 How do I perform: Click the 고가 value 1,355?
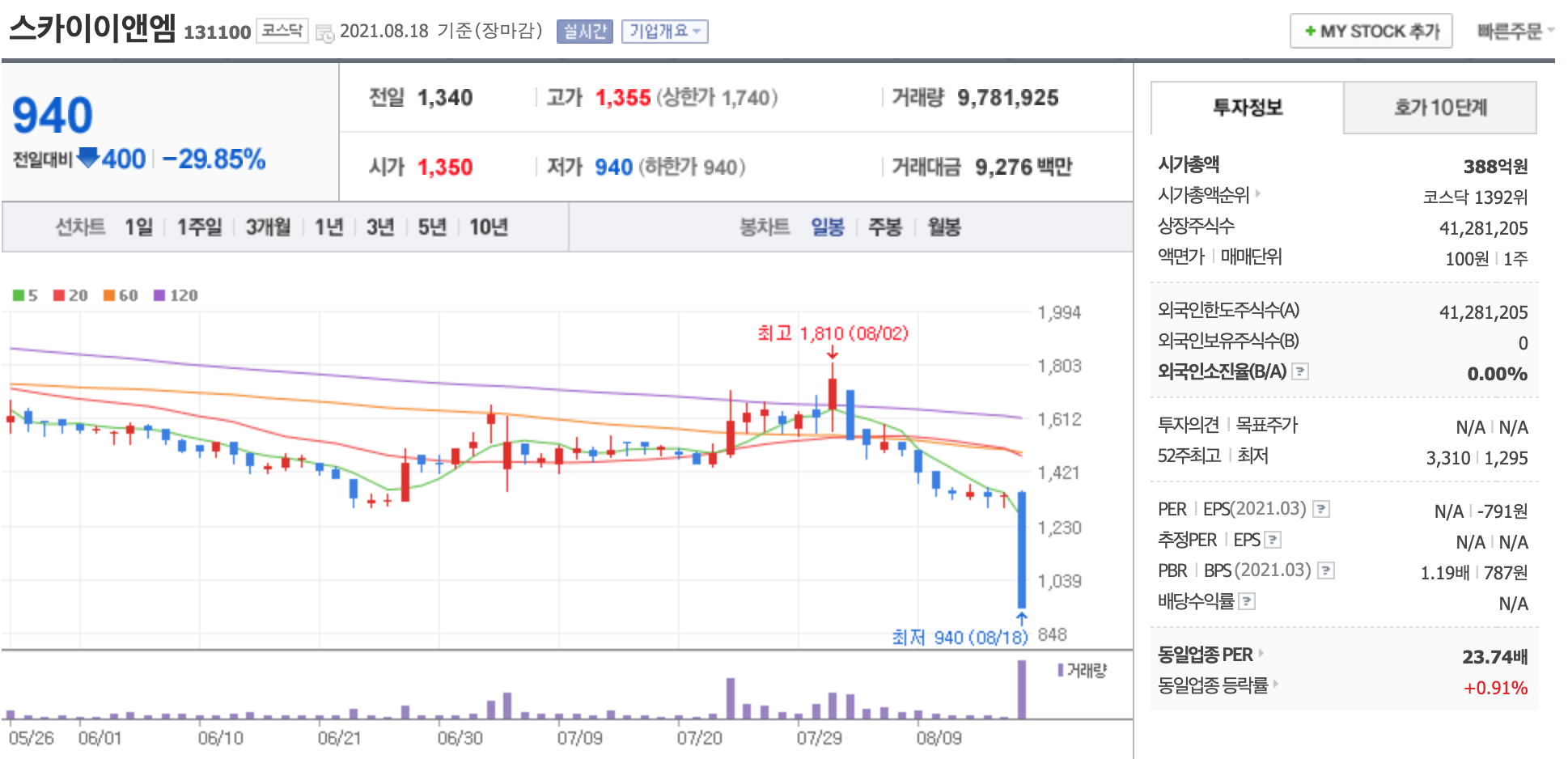click(x=623, y=98)
